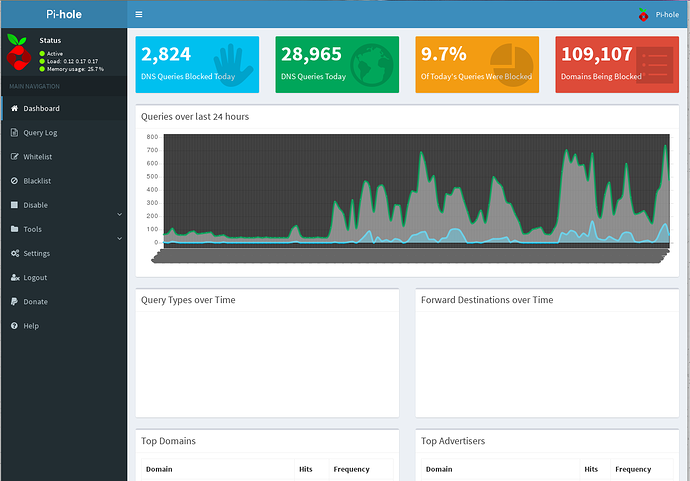Click the Whitelist pencil icon
Viewport: 690px width, 481px height.
[14, 157]
